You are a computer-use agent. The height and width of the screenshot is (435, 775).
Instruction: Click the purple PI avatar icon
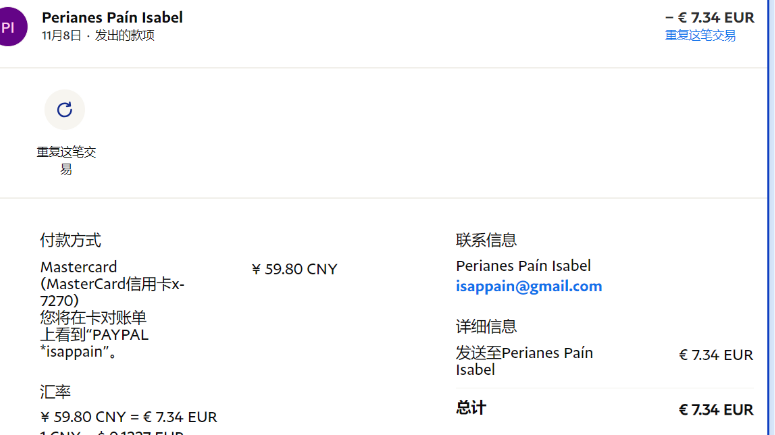(x=10, y=27)
